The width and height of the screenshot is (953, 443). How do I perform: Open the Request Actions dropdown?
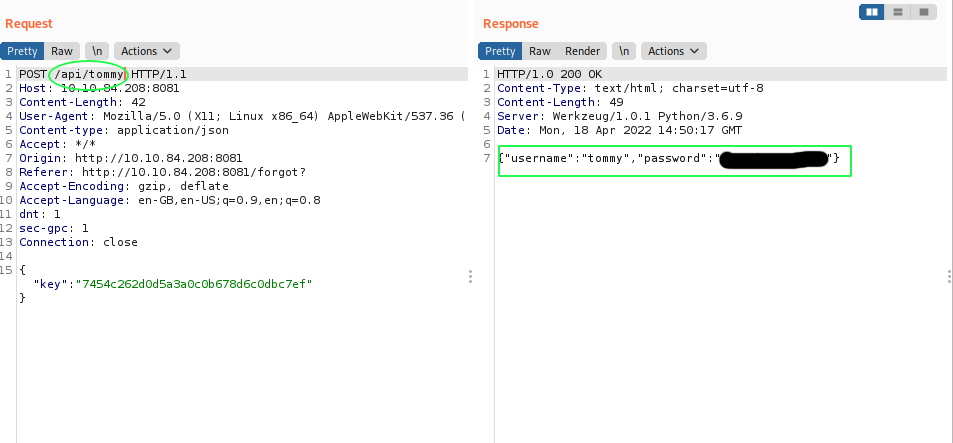point(146,51)
